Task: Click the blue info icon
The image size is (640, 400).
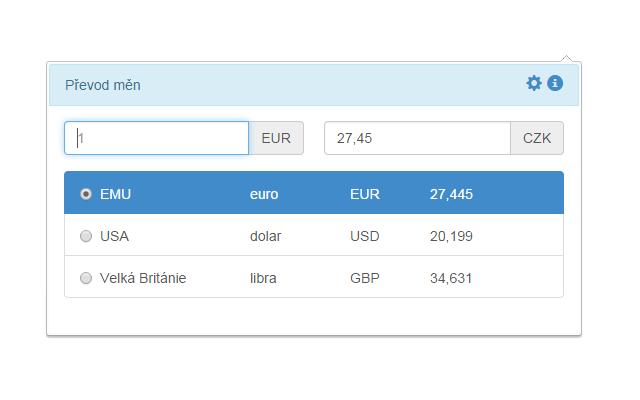Action: [x=555, y=83]
